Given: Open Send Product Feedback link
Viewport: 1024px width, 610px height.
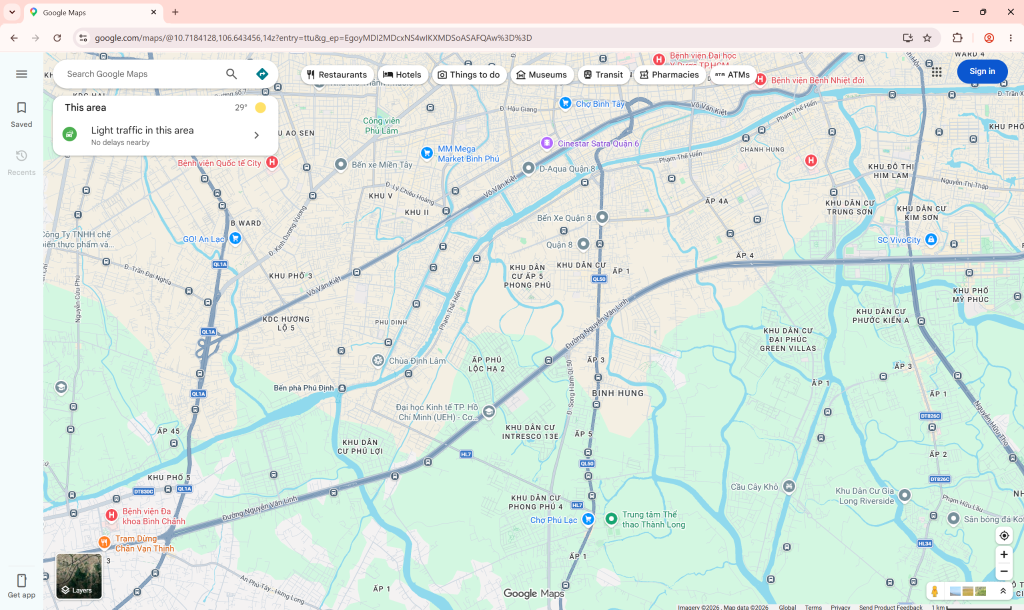Looking at the screenshot, I should [x=891, y=607].
